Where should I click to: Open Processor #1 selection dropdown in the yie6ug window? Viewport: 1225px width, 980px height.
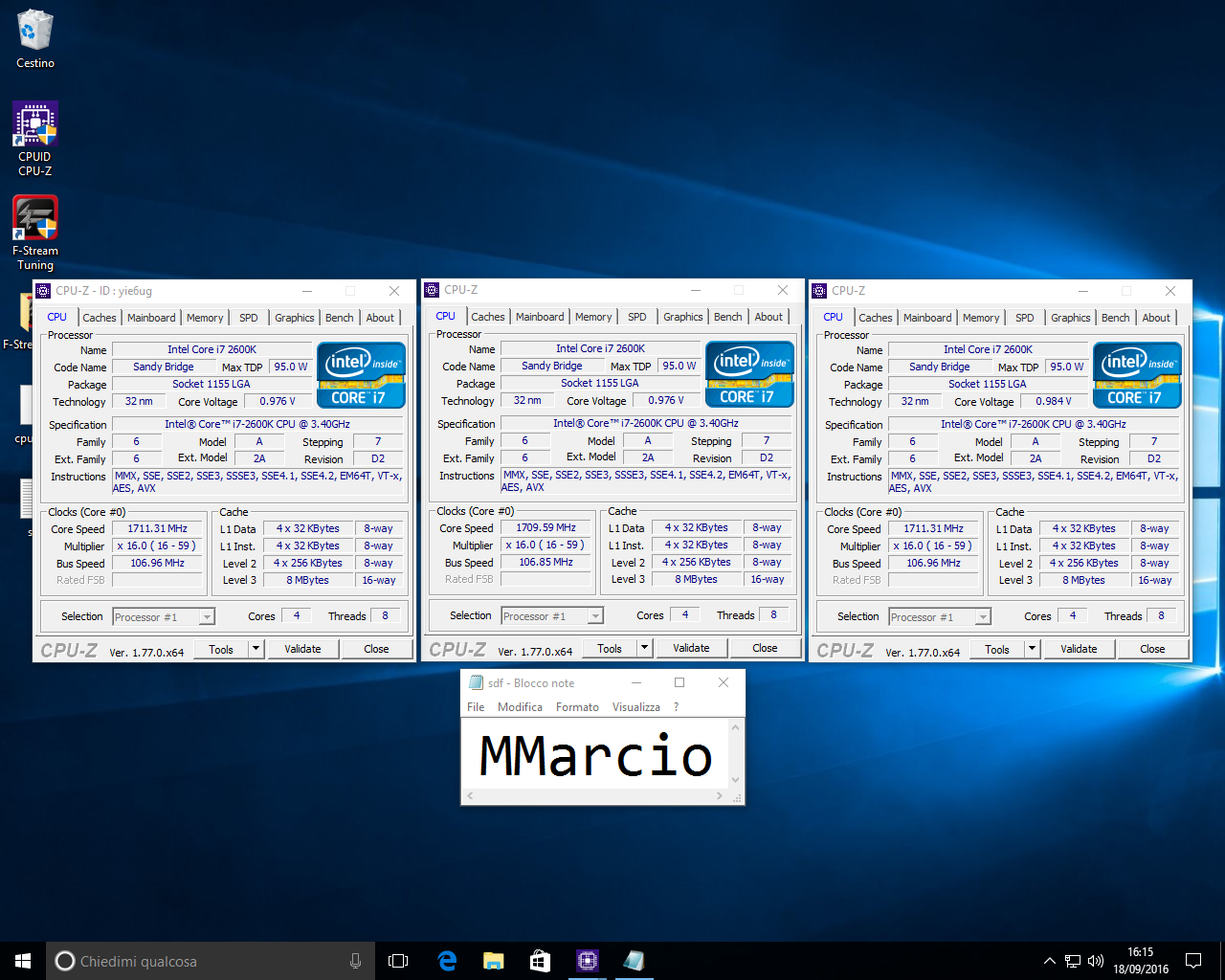click(x=164, y=617)
